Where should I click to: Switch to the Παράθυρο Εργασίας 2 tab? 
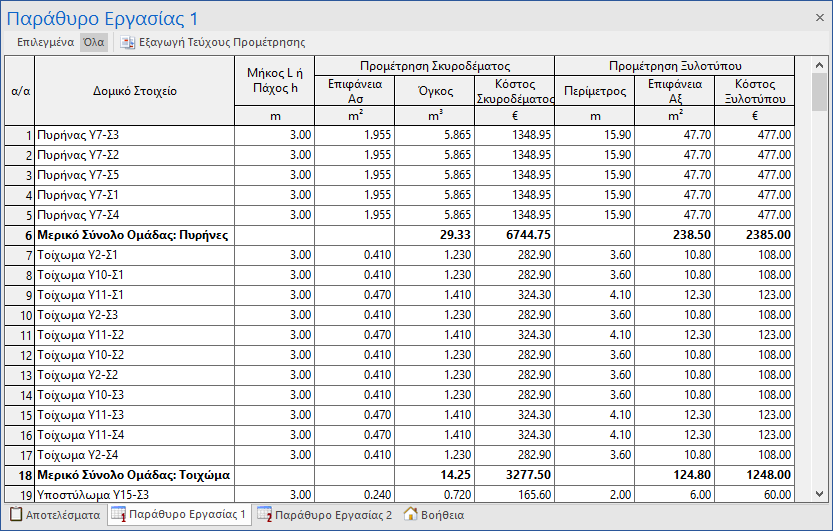click(x=333, y=515)
